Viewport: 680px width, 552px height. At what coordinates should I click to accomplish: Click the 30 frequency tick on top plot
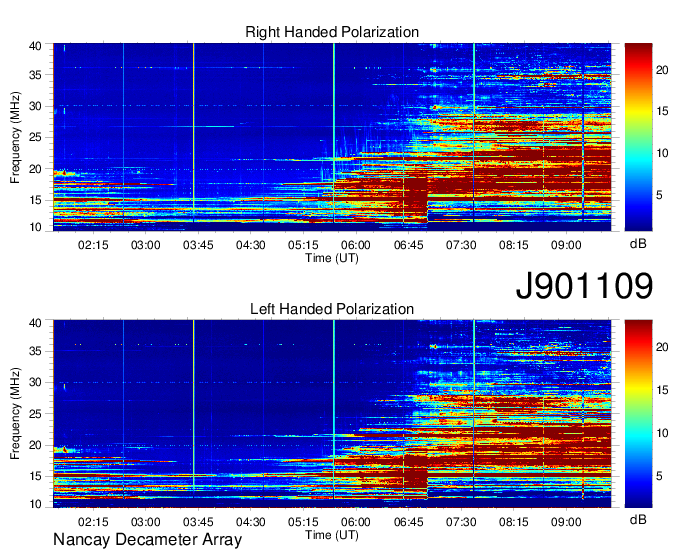click(35, 106)
